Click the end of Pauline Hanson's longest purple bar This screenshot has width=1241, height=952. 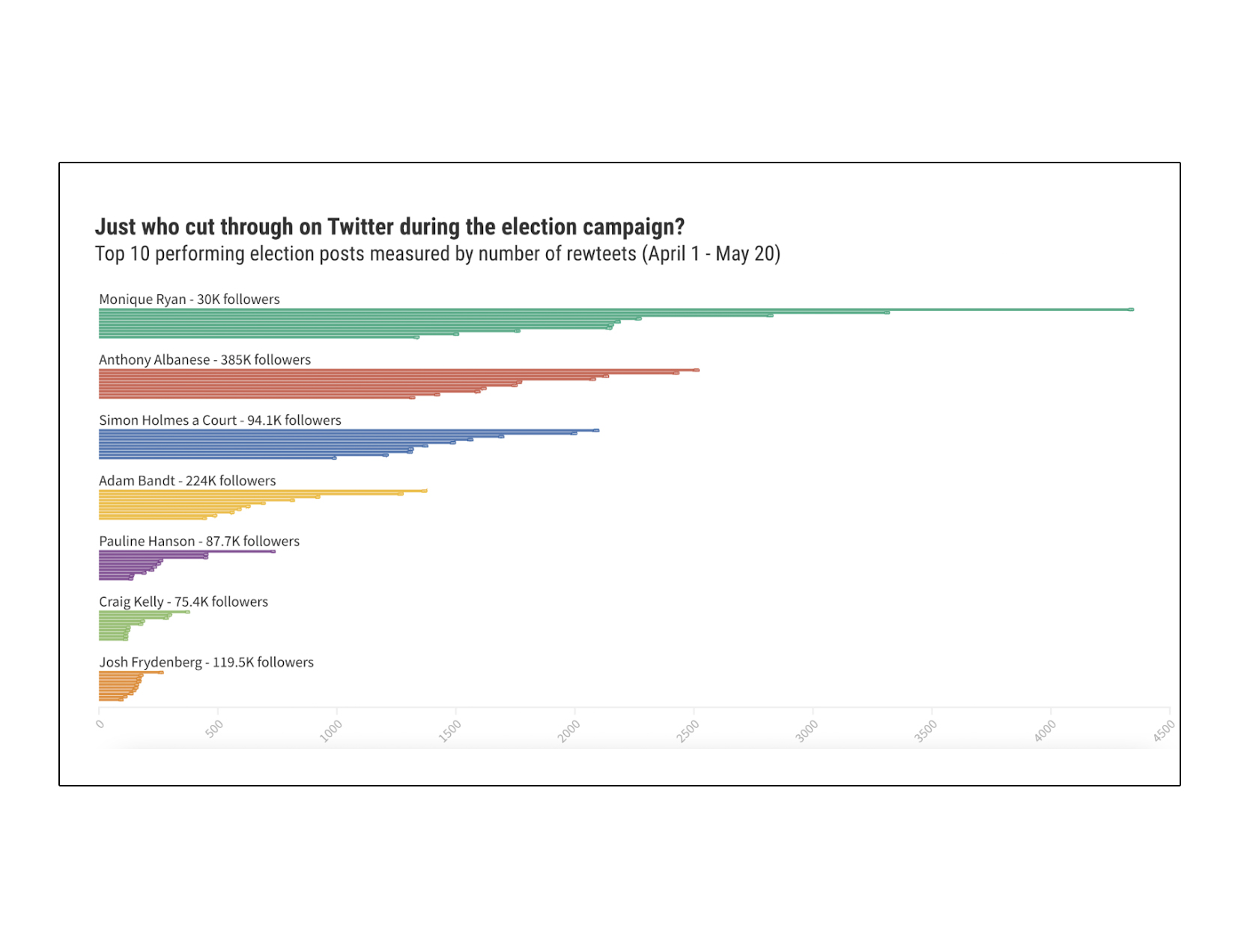(273, 552)
